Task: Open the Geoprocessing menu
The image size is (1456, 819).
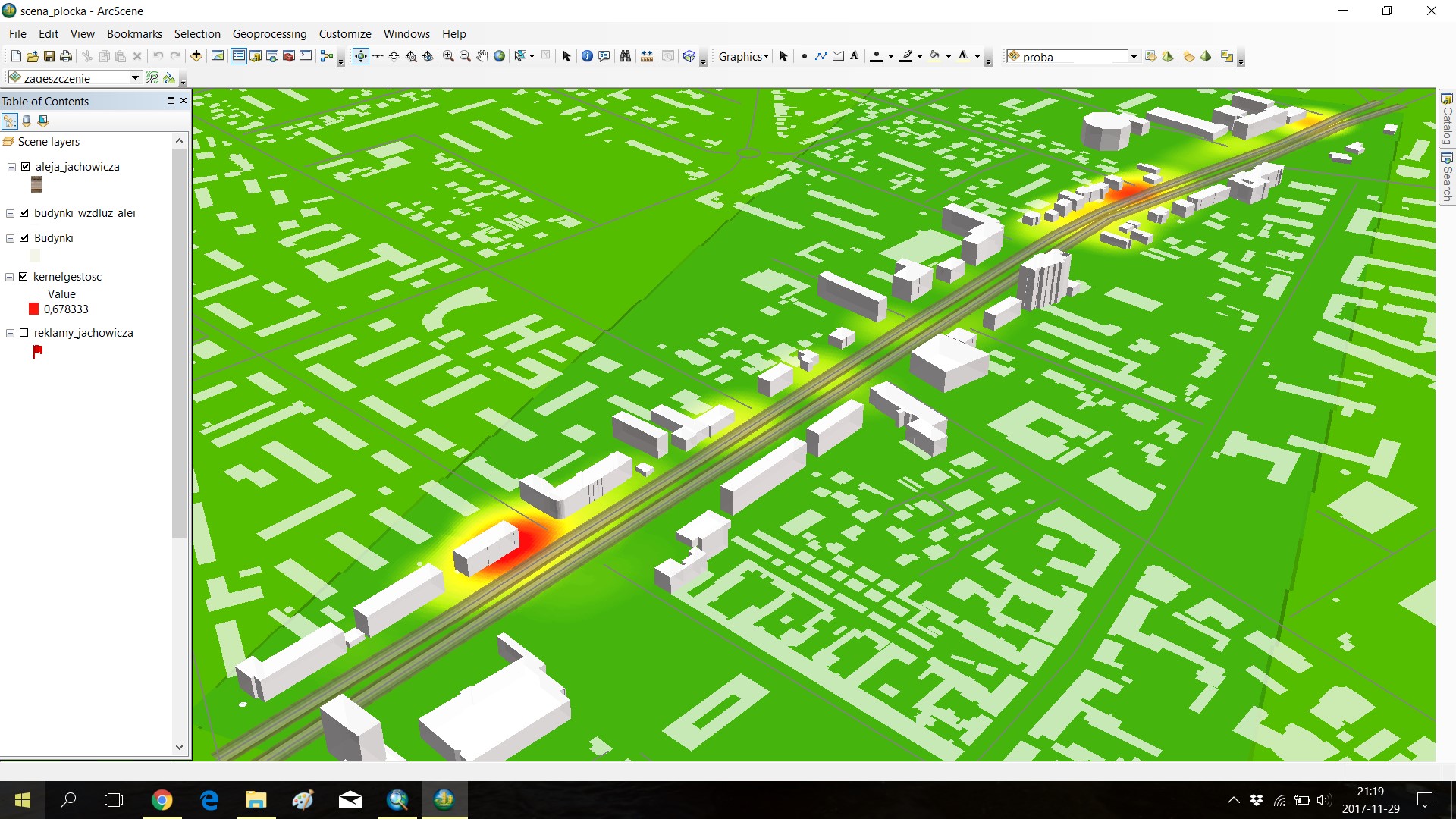Action: [x=269, y=33]
